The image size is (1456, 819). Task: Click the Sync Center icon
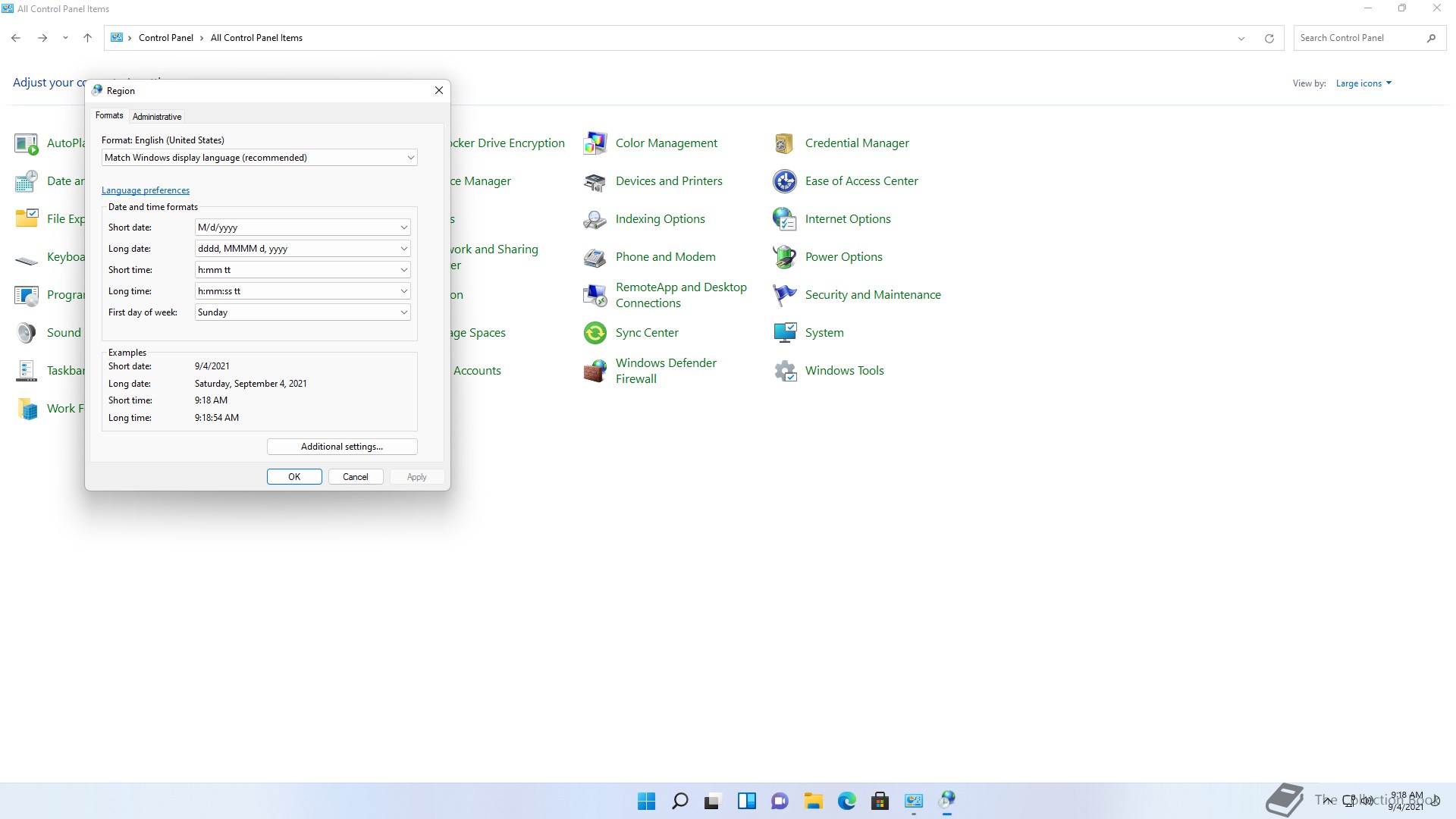[x=595, y=333]
